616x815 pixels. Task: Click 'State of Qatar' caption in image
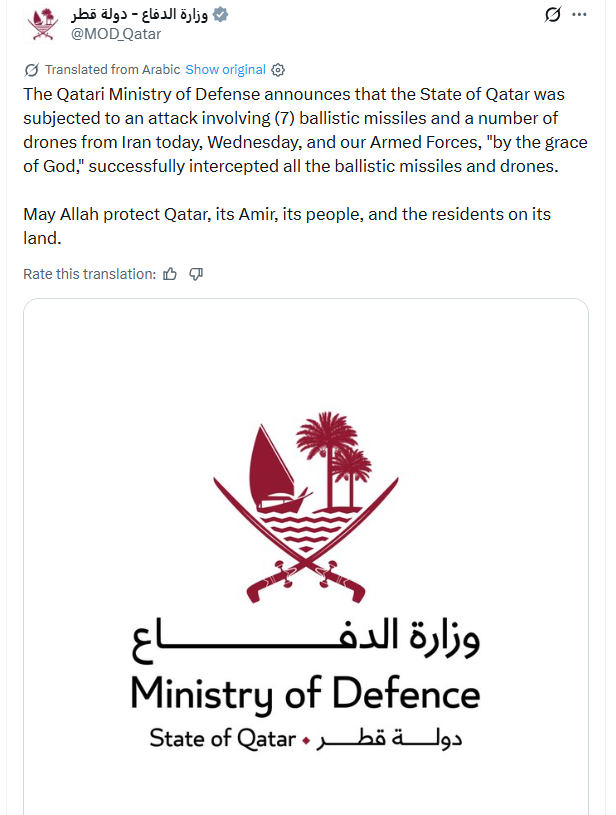point(222,739)
